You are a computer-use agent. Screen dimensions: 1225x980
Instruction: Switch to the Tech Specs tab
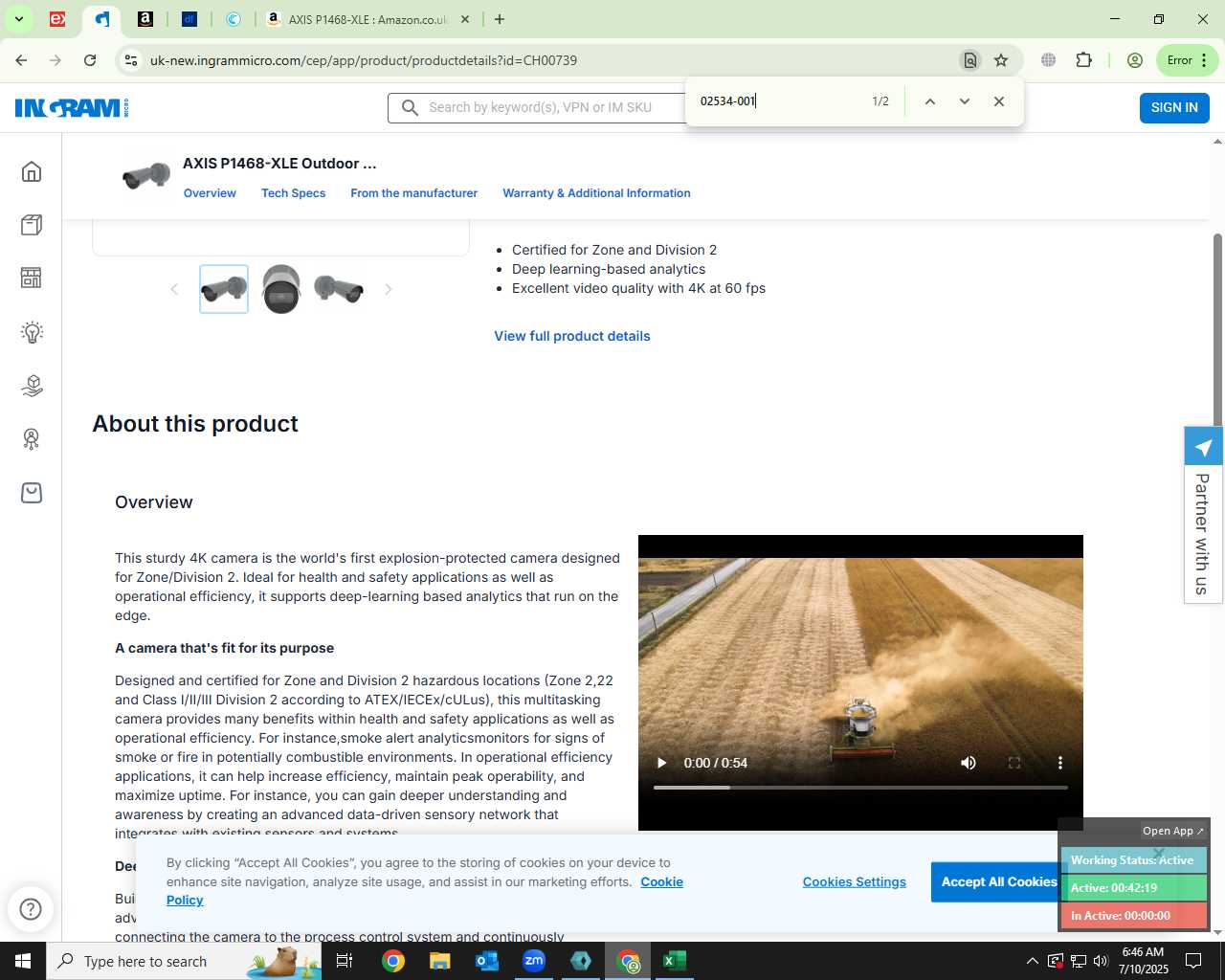point(293,193)
